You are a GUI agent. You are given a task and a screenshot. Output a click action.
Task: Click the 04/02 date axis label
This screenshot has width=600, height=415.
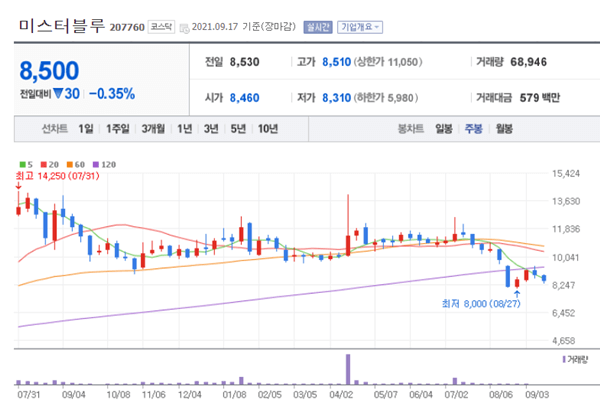341,394
